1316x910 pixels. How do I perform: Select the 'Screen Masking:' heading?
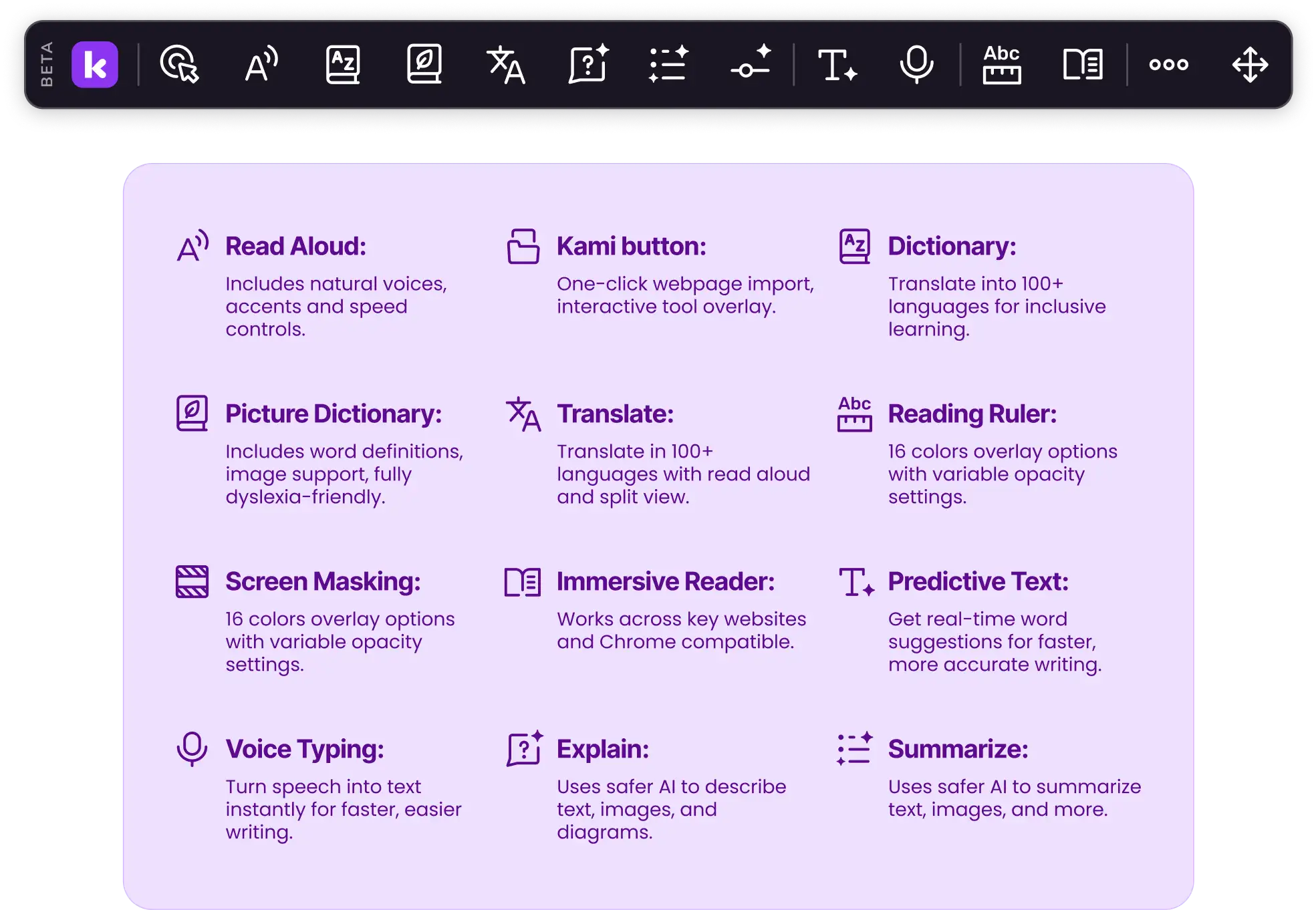[323, 581]
